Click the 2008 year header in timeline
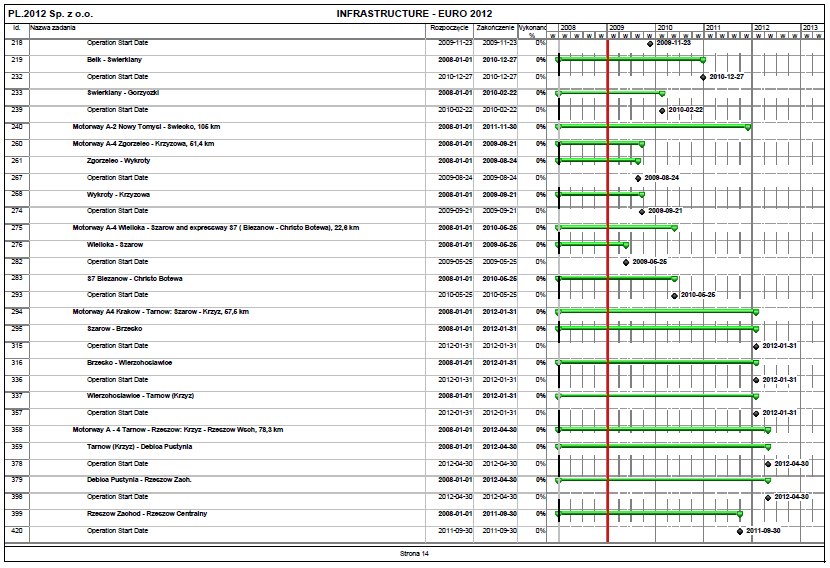The image size is (830, 568). point(569,28)
